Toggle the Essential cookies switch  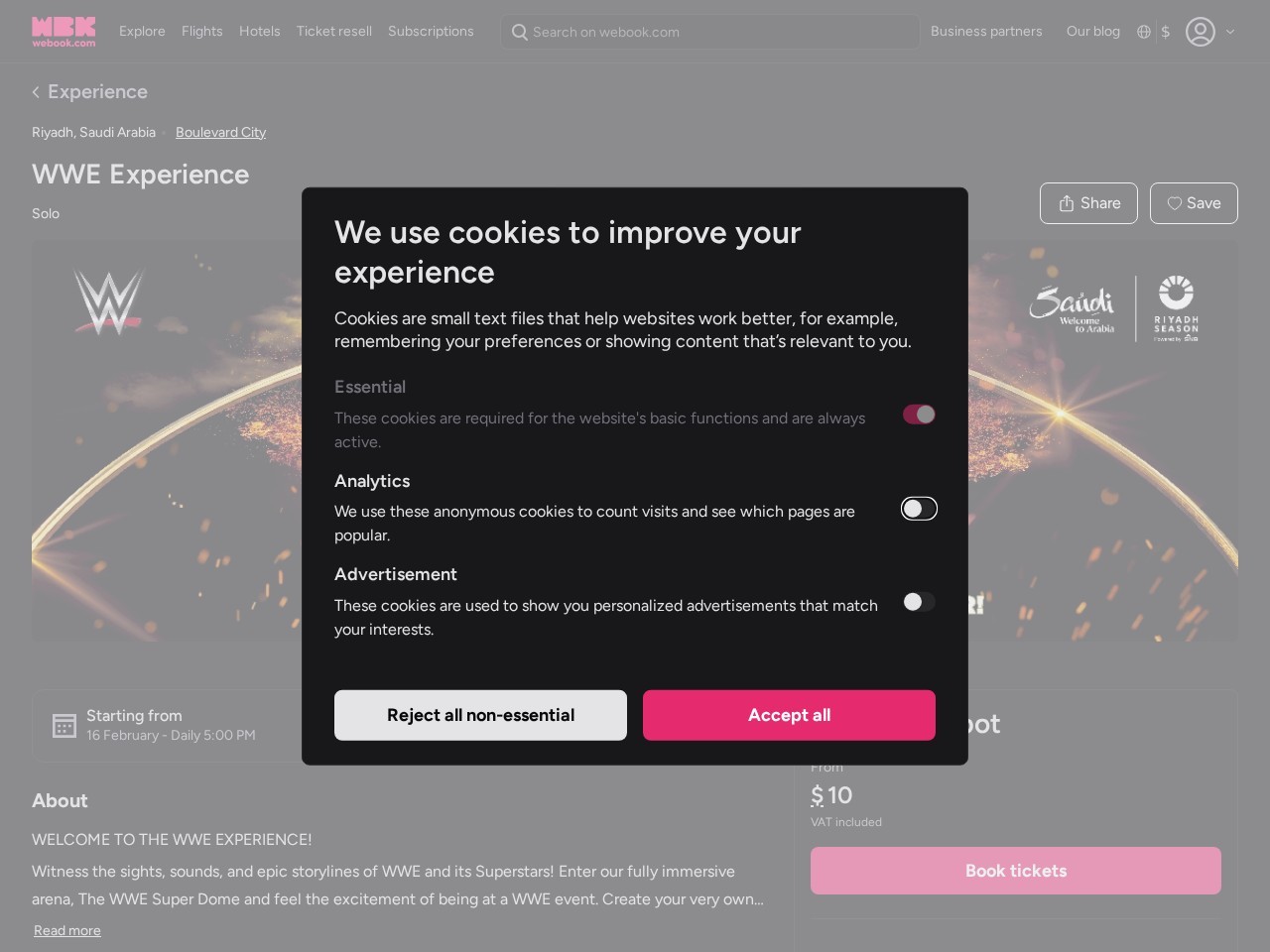coord(919,414)
